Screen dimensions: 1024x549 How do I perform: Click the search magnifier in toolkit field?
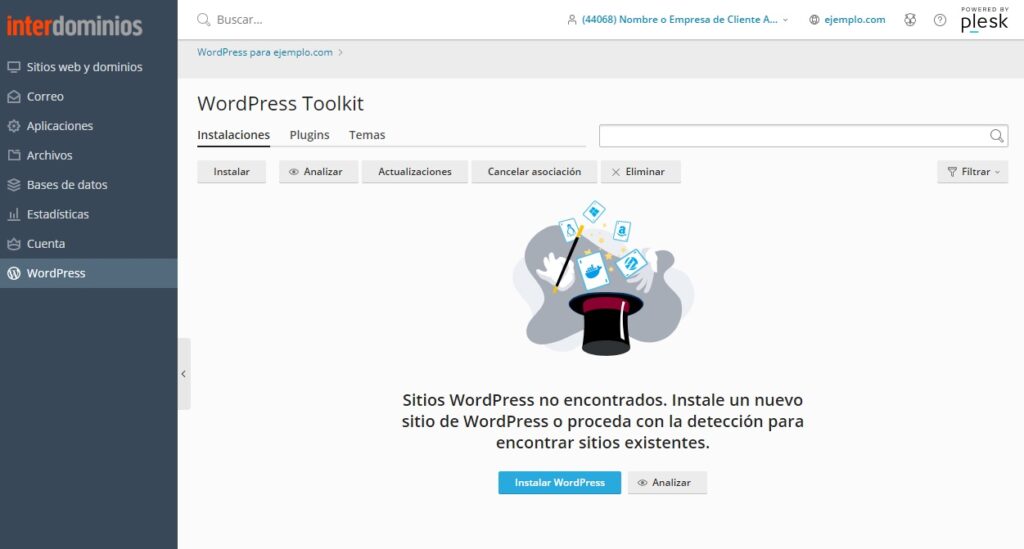997,136
